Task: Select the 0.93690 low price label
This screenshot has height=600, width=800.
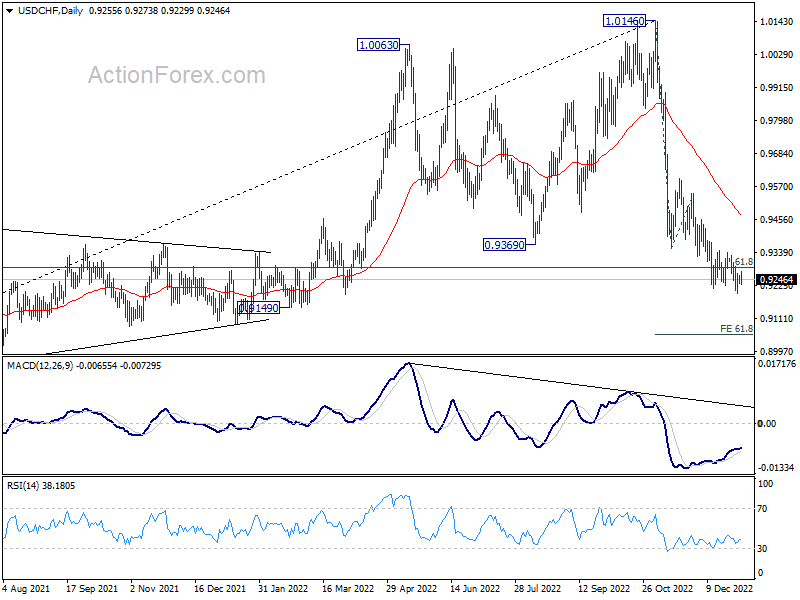Action: pos(505,245)
